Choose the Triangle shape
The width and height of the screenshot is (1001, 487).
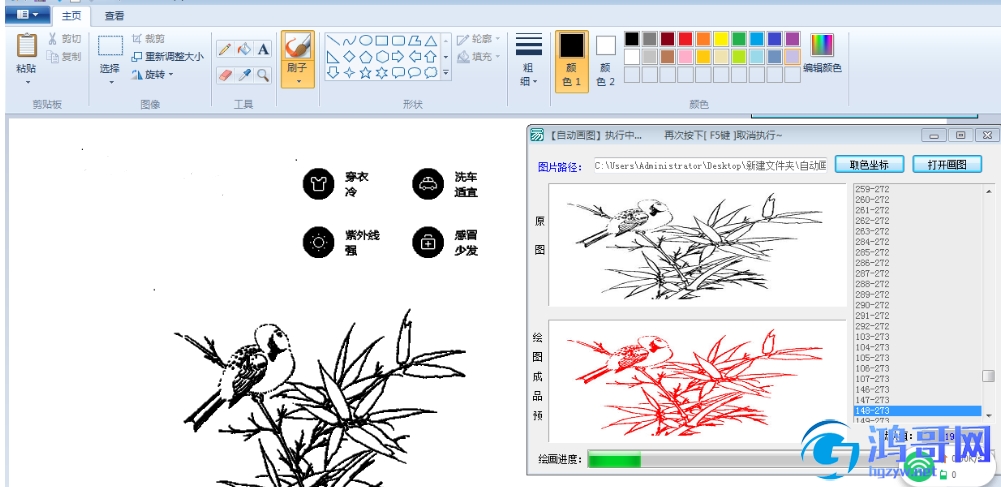[431, 41]
